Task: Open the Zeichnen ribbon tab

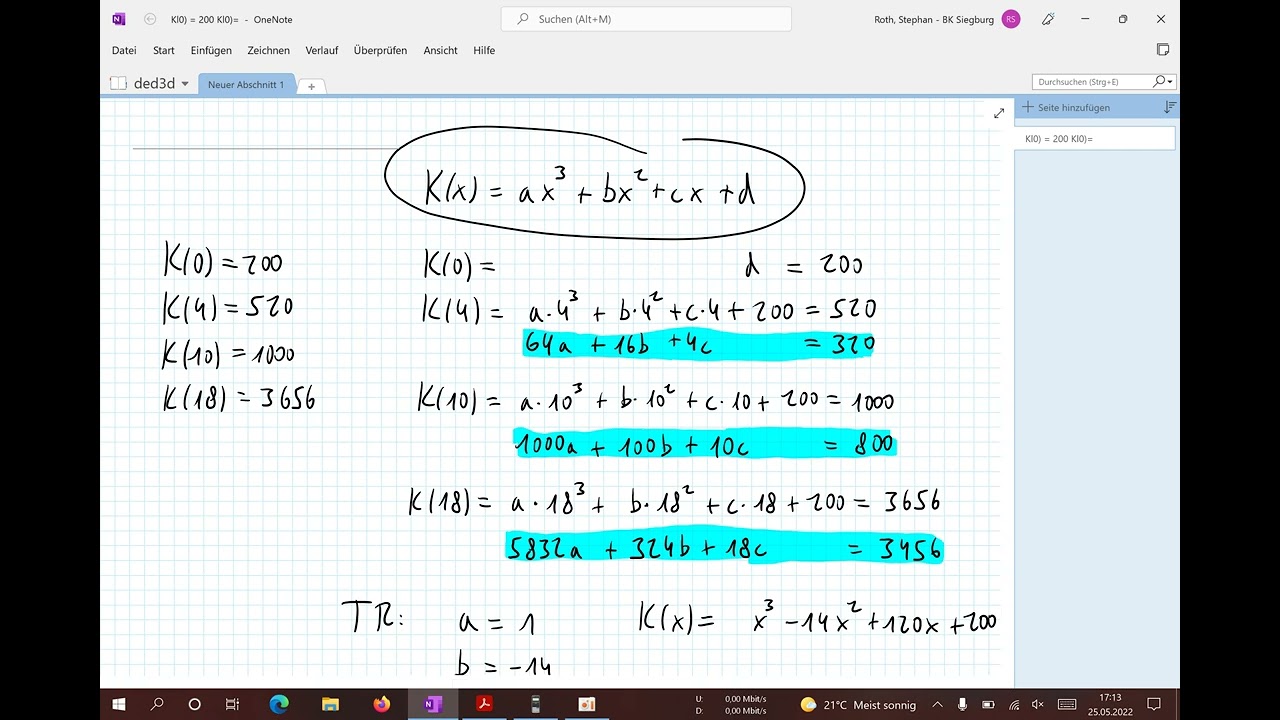Action: click(269, 50)
